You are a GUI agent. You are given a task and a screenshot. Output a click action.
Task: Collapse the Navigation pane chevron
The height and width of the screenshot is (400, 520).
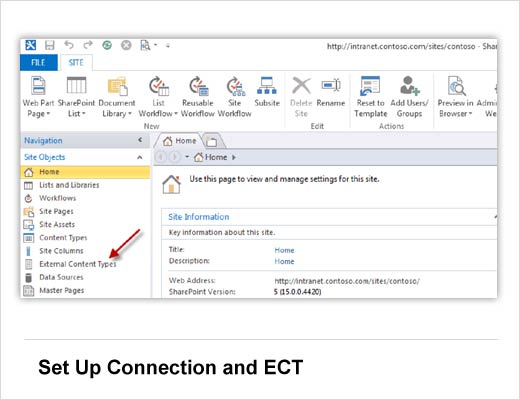[x=140, y=140]
